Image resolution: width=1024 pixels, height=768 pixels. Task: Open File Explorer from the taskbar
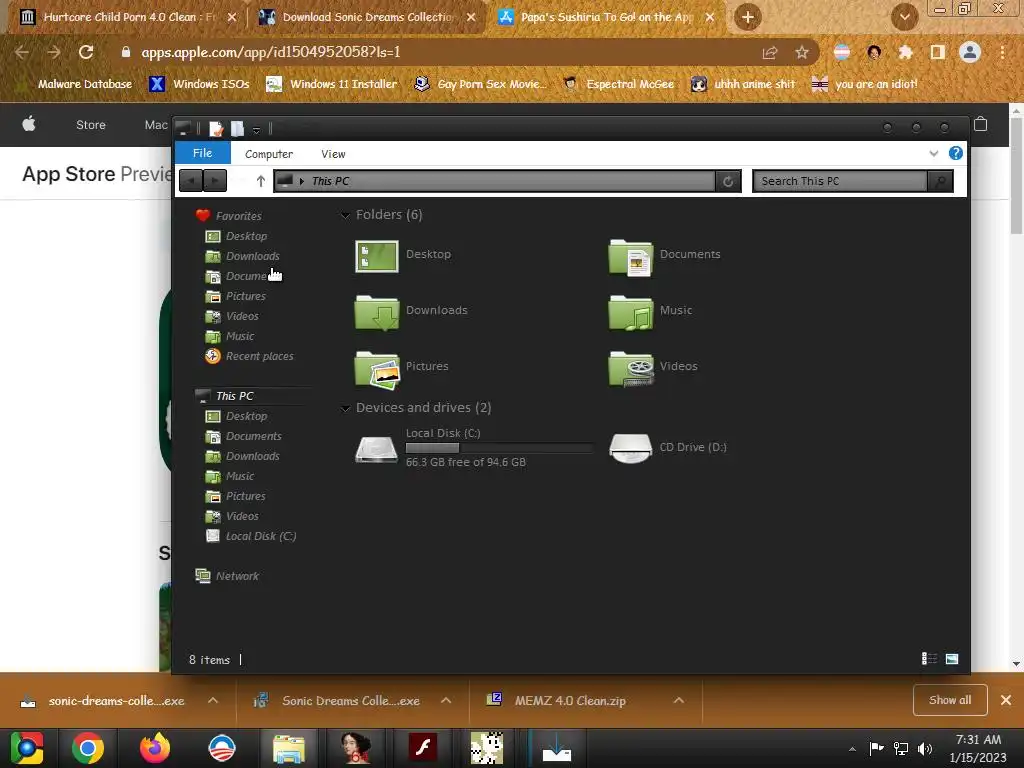[x=289, y=748]
